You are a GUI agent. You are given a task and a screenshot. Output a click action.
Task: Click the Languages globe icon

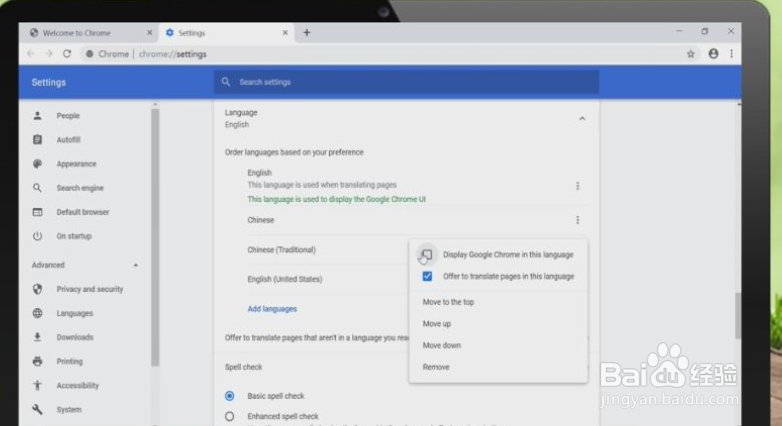[37, 313]
